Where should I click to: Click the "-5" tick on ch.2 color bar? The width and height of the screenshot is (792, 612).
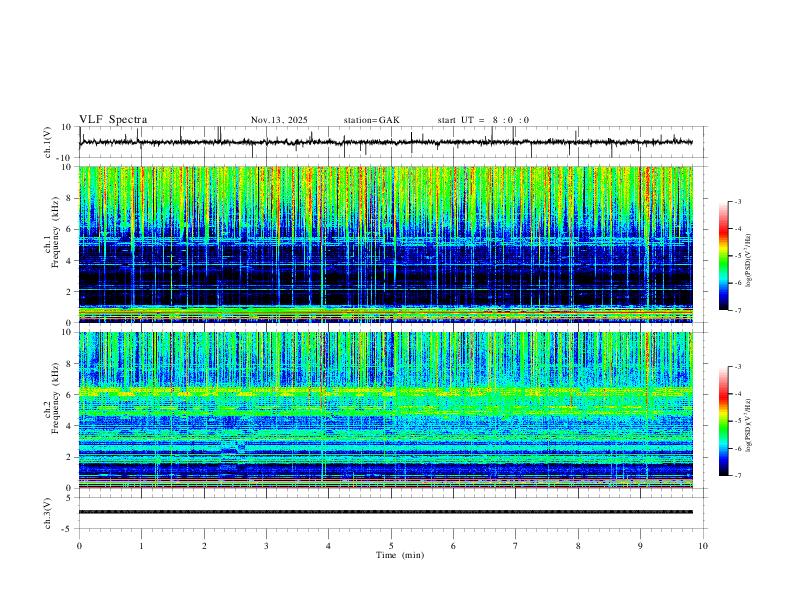coord(737,421)
